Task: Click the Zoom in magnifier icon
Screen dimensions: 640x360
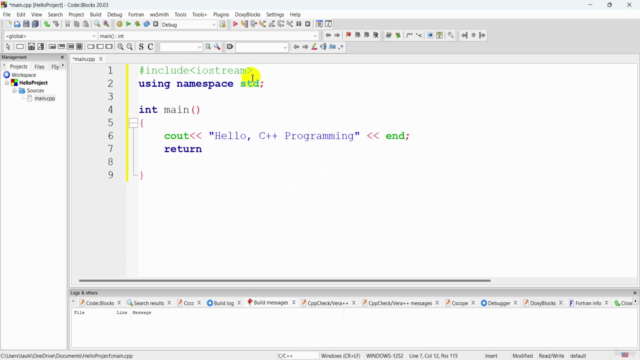Action: tap(120, 47)
